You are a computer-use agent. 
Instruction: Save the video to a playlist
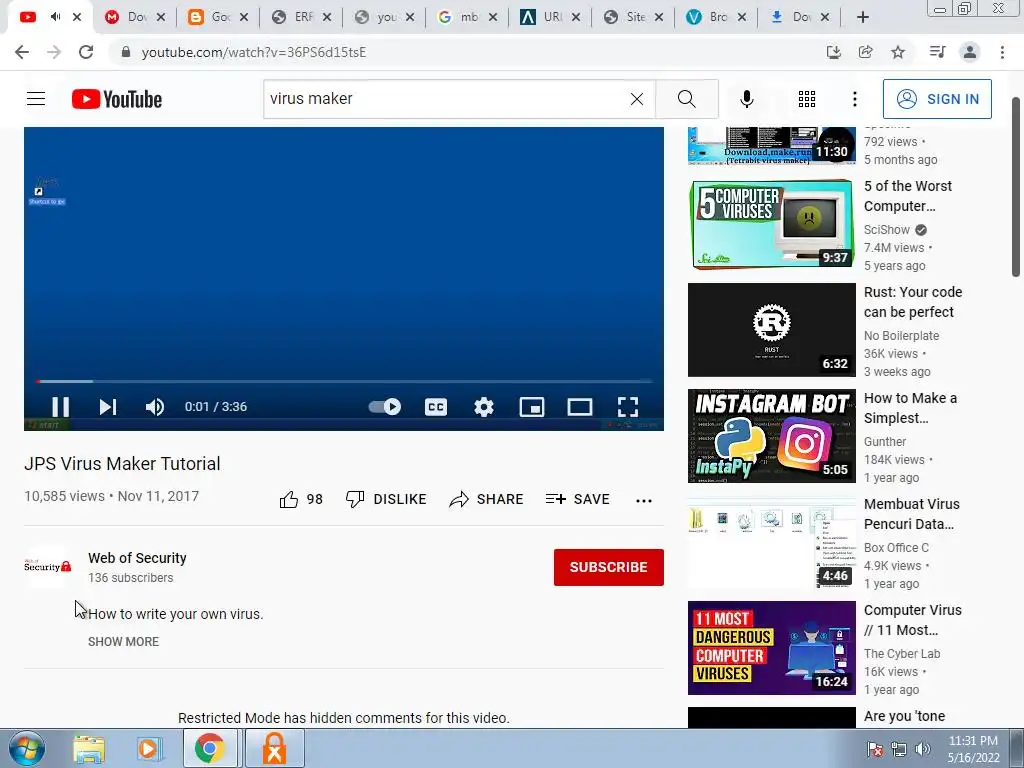[577, 500]
